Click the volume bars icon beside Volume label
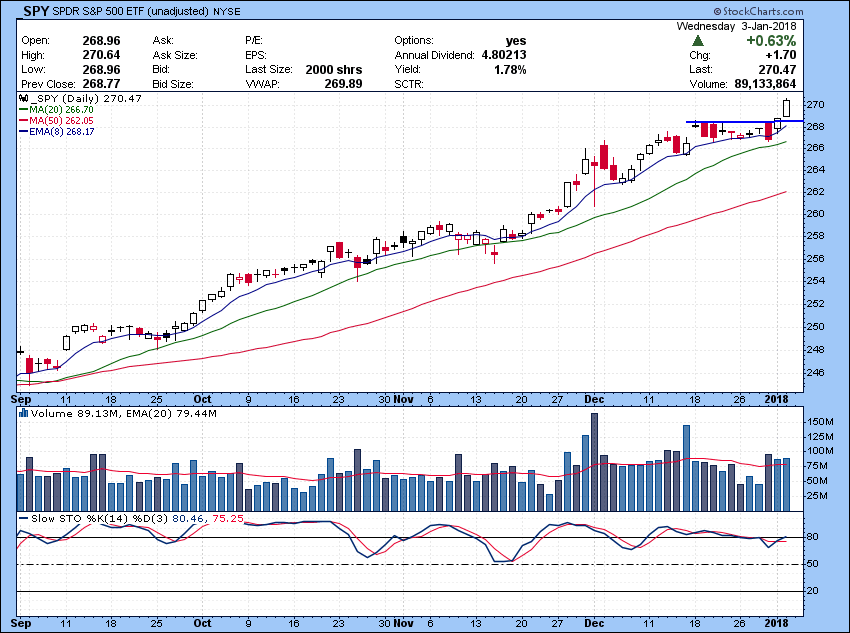 point(24,413)
